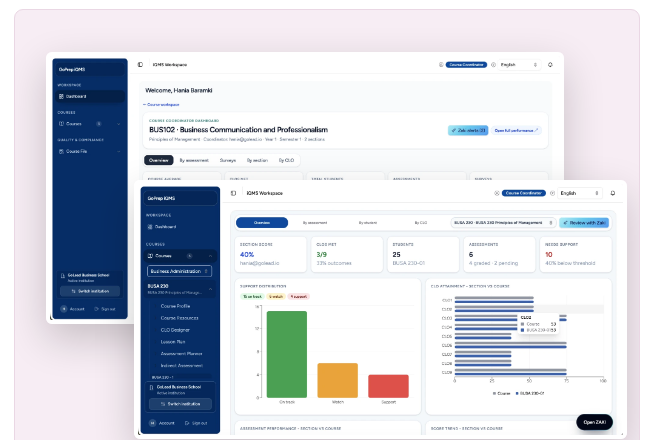Click Courses count badge in front window sidebar
This screenshot has width=660, height=440.
(x=189, y=256)
